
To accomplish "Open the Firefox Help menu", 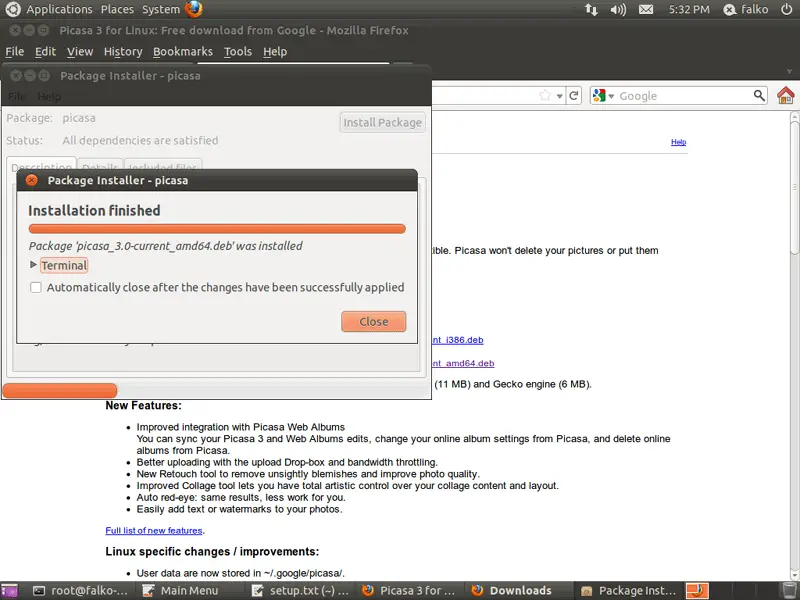I will coord(275,52).
